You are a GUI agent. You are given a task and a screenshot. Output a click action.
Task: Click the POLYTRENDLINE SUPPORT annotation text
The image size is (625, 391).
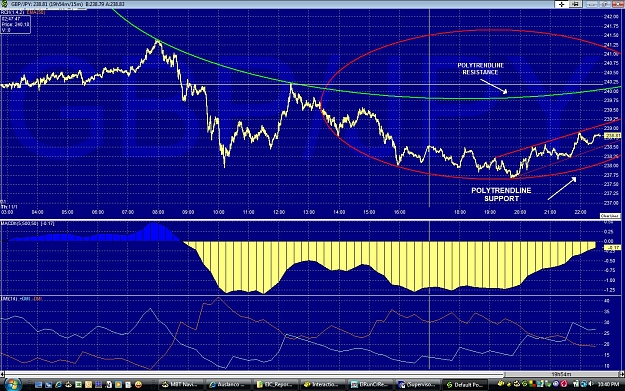(501, 195)
